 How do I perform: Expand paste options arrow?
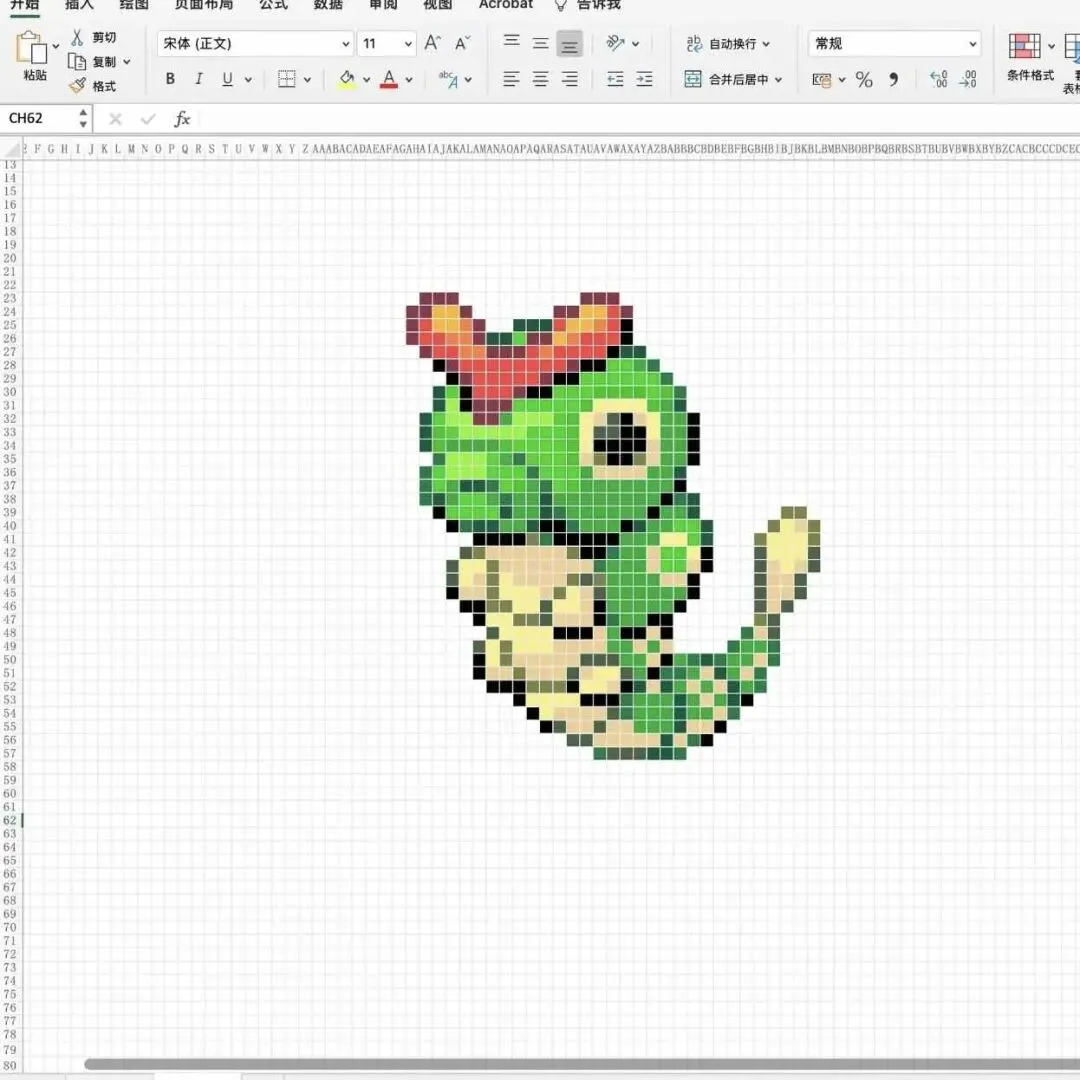[x=56, y=46]
